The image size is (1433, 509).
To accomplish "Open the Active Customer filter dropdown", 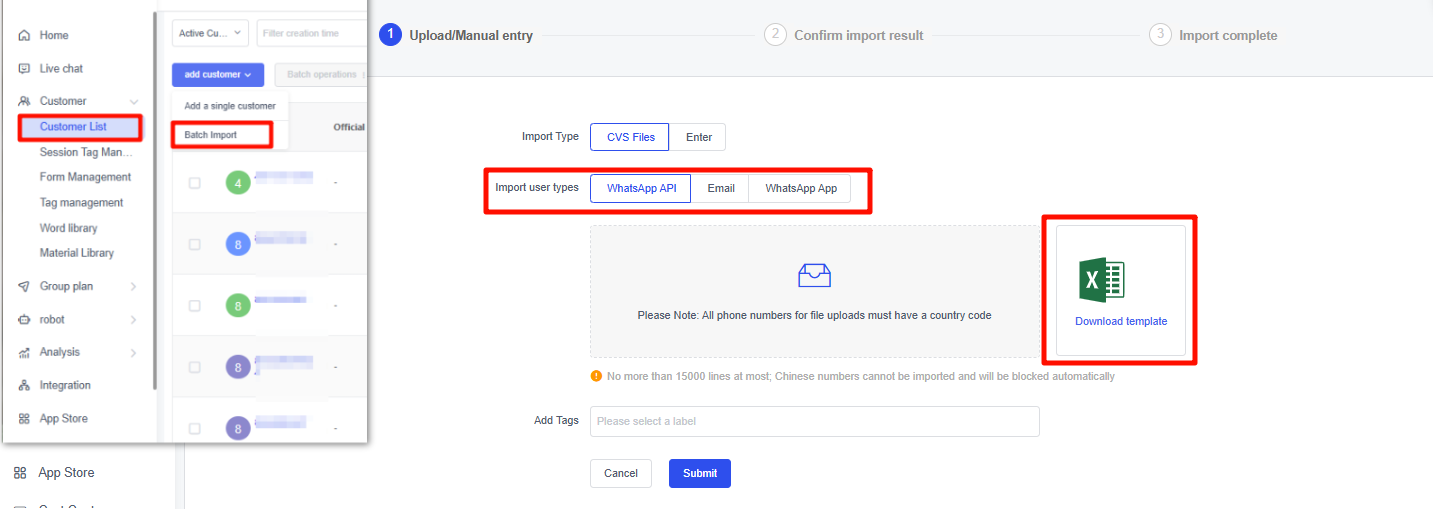I will click(x=210, y=33).
